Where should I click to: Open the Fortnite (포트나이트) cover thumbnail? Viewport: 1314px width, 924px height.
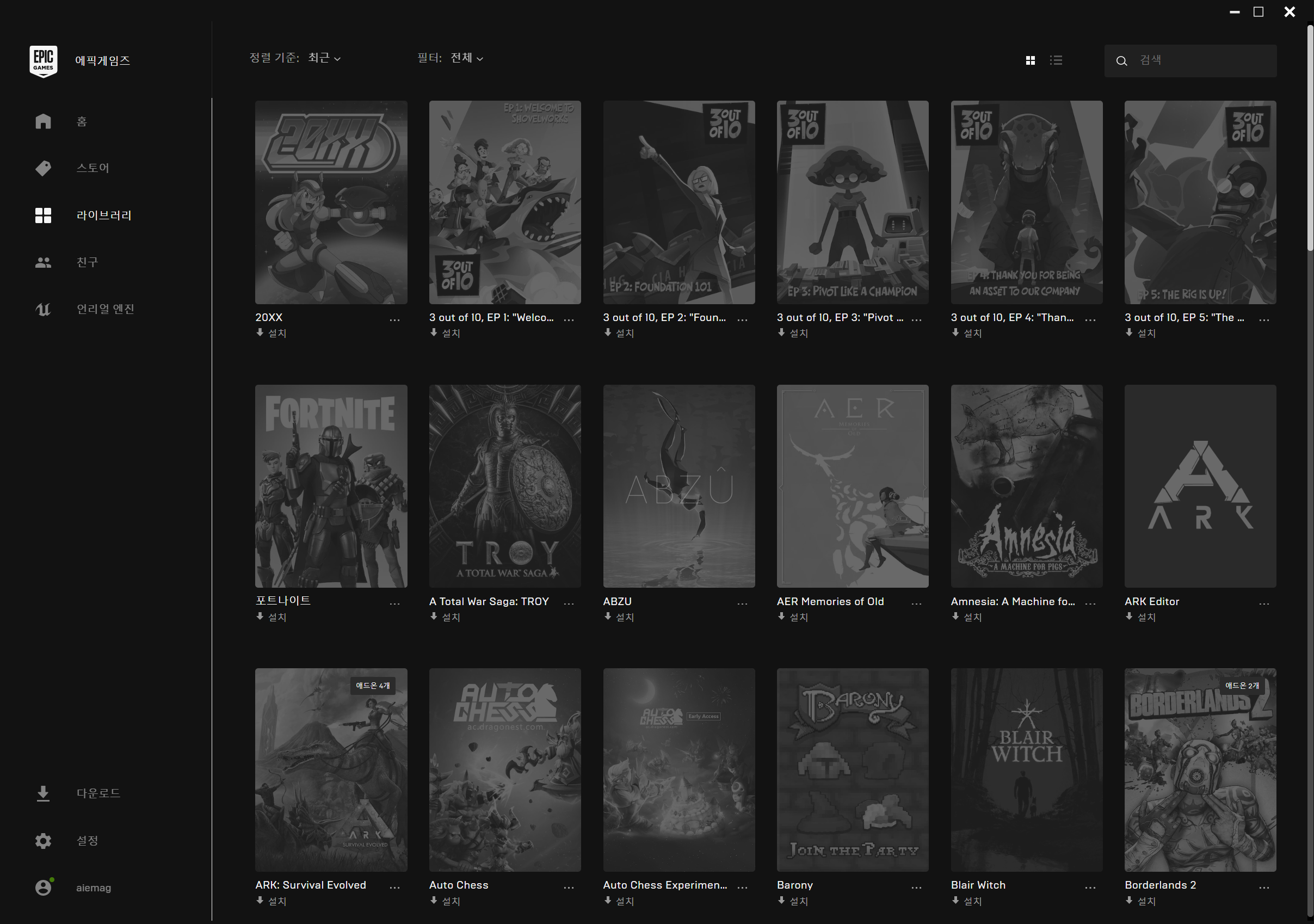click(x=331, y=486)
